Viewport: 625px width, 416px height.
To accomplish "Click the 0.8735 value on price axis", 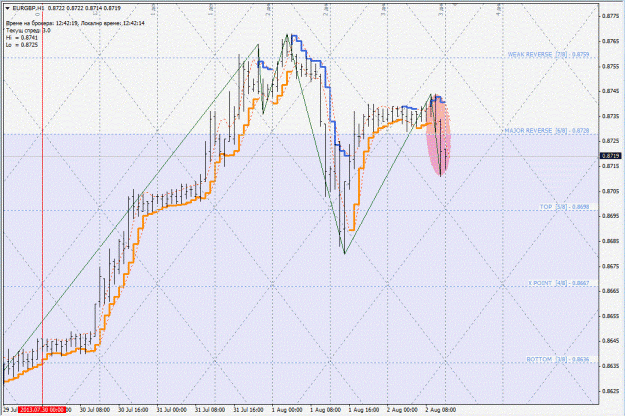I will pos(611,116).
